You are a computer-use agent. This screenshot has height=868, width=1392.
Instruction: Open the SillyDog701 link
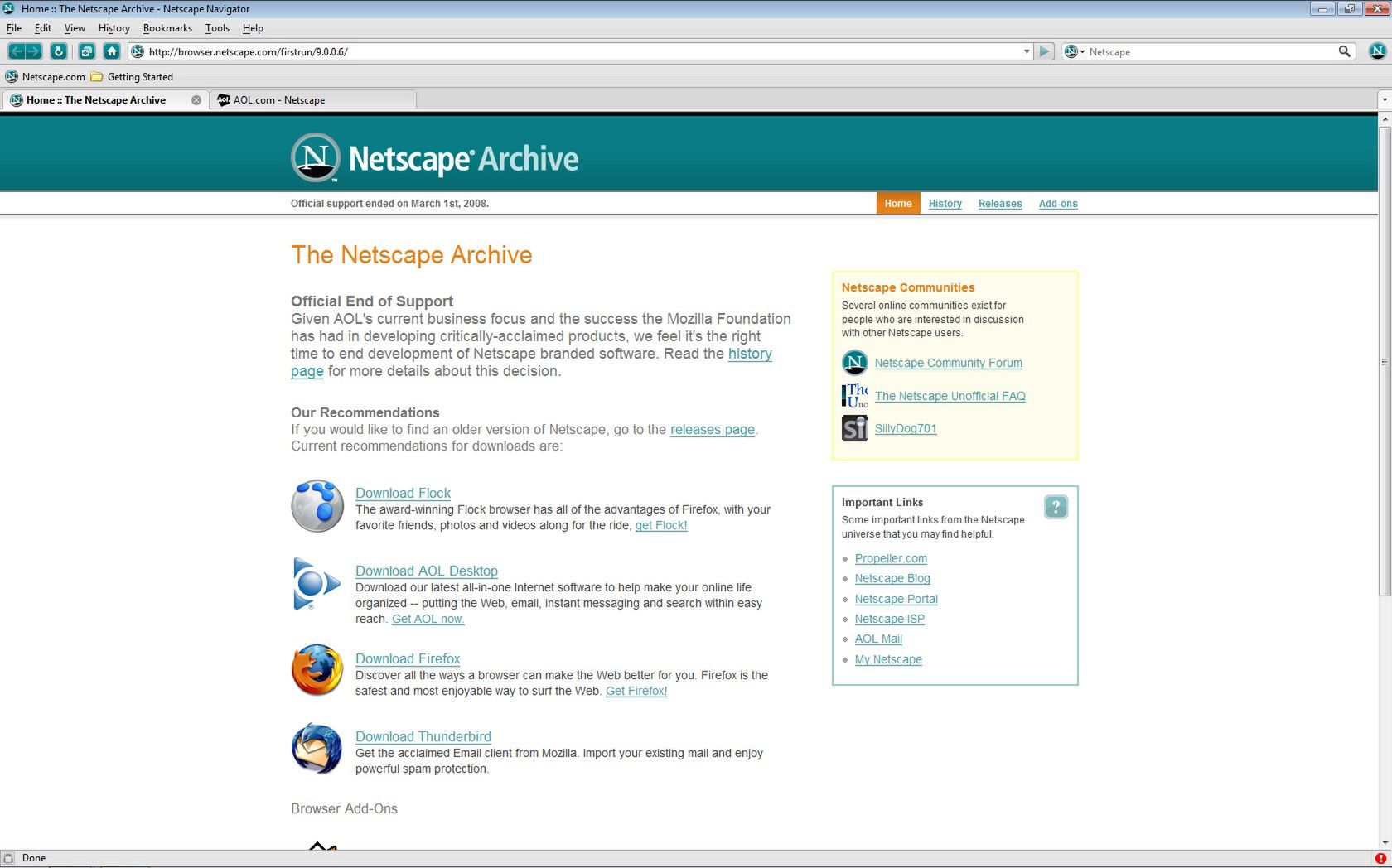[906, 428]
